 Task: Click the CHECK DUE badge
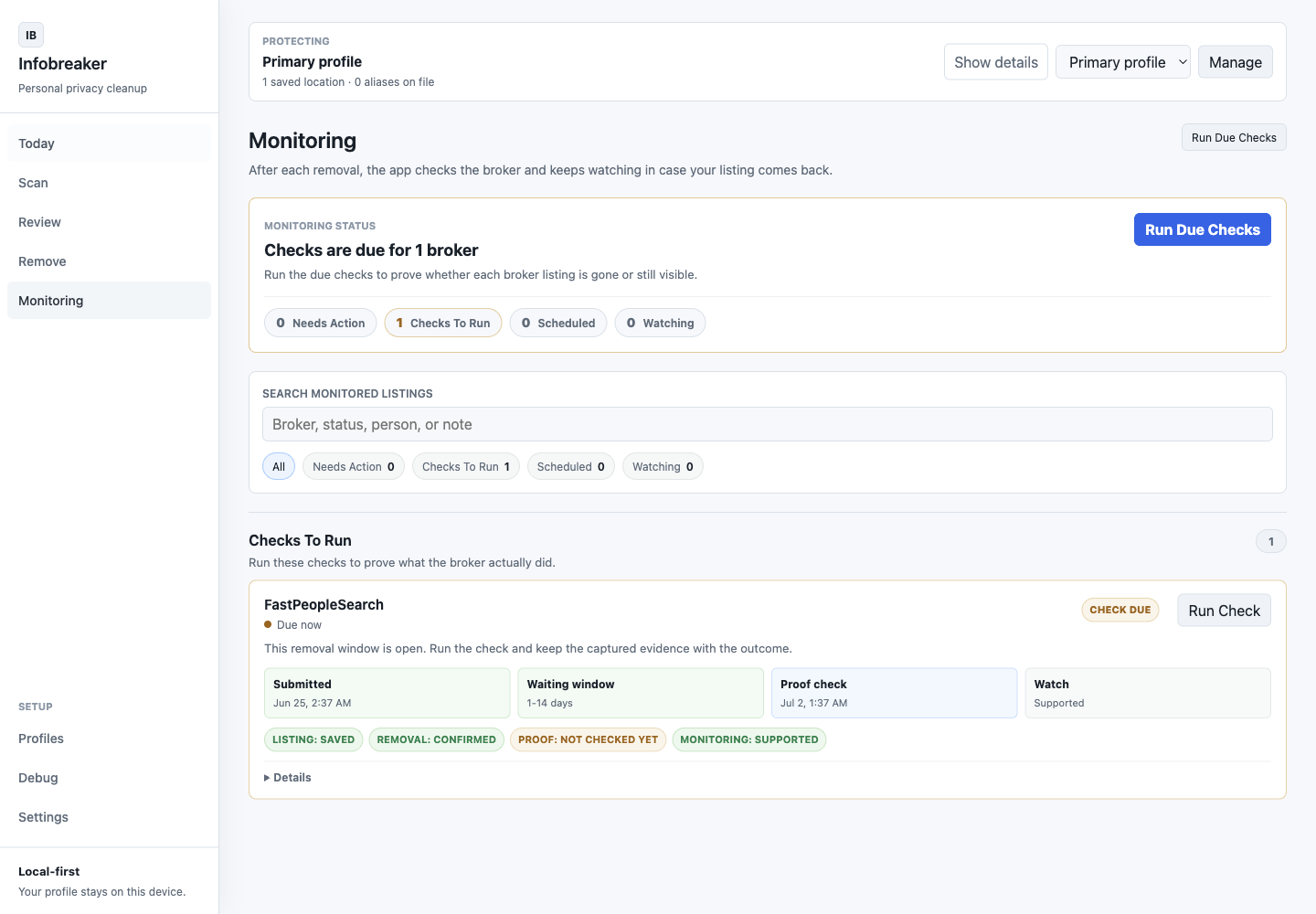1120,610
